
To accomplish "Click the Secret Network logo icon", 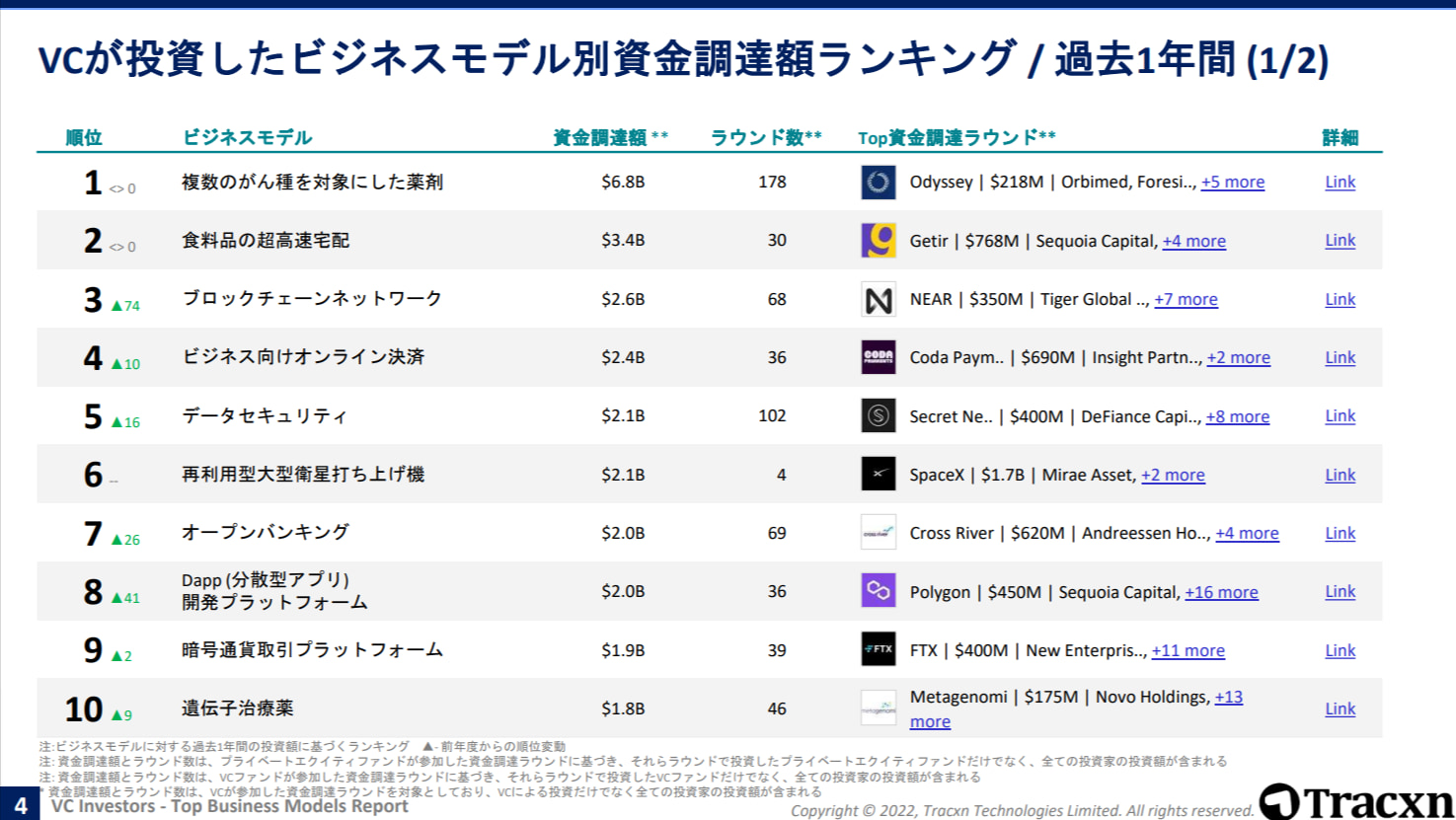I will pos(879,416).
